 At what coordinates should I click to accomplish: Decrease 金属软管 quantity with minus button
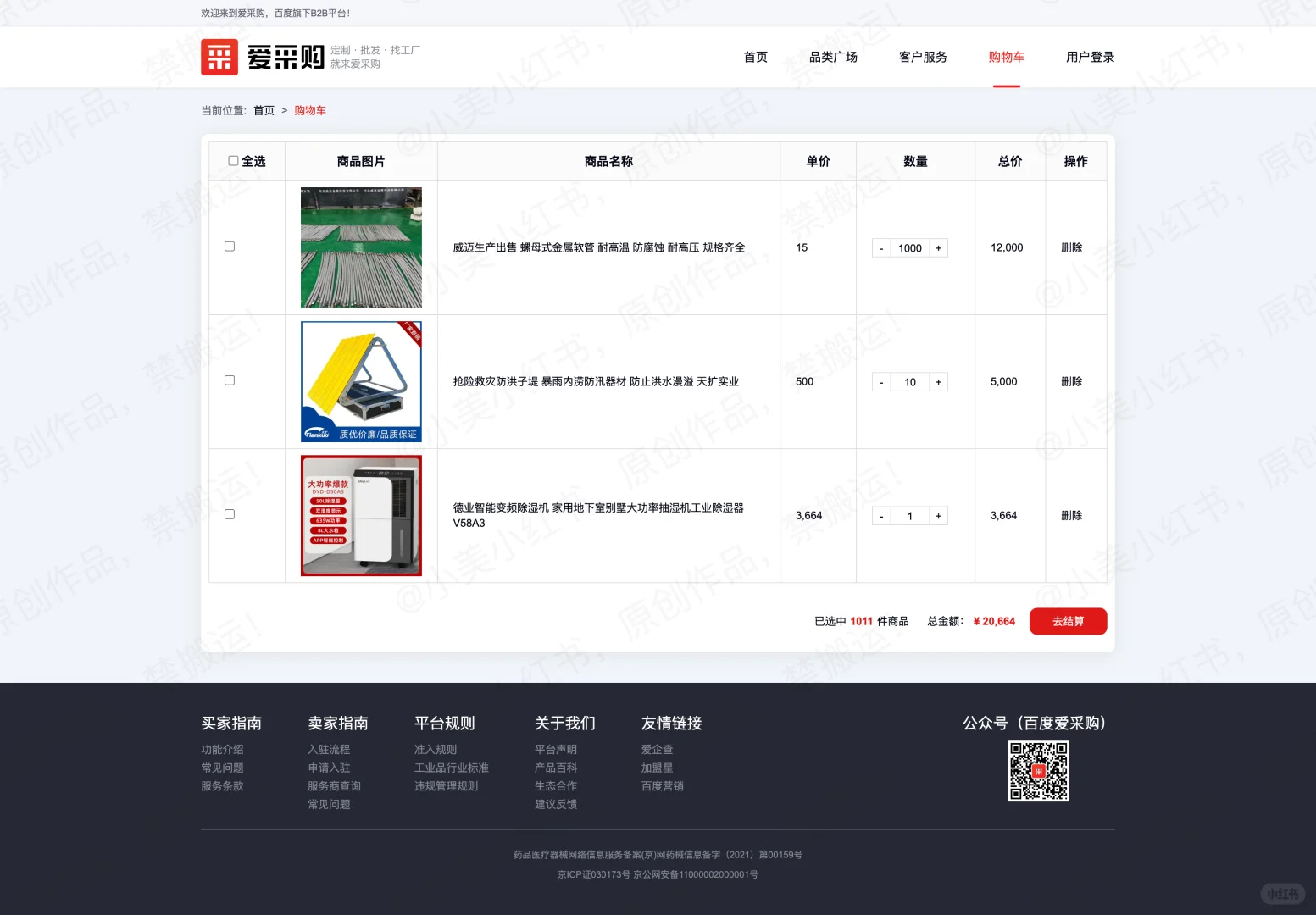[880, 247]
